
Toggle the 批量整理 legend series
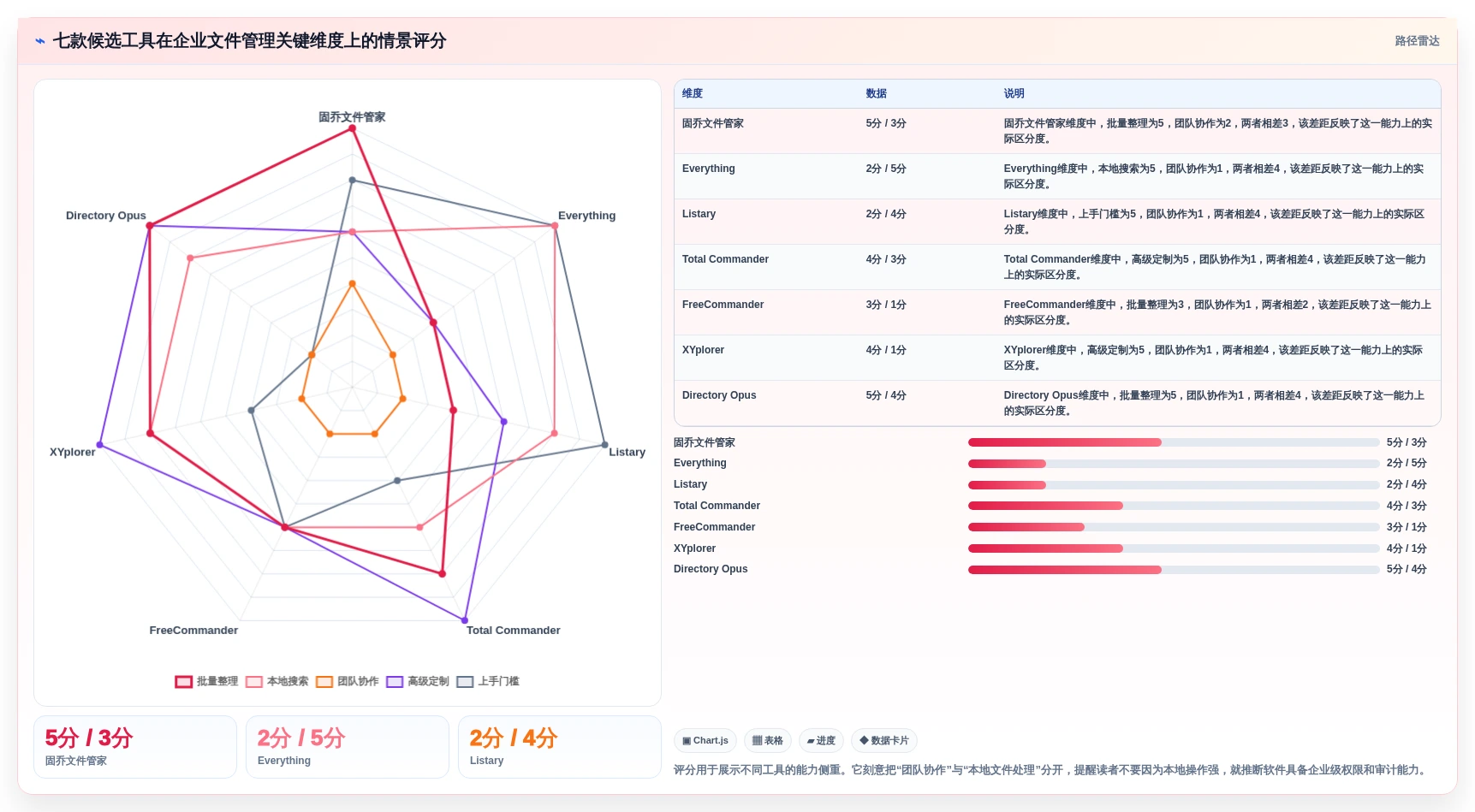tap(206, 682)
